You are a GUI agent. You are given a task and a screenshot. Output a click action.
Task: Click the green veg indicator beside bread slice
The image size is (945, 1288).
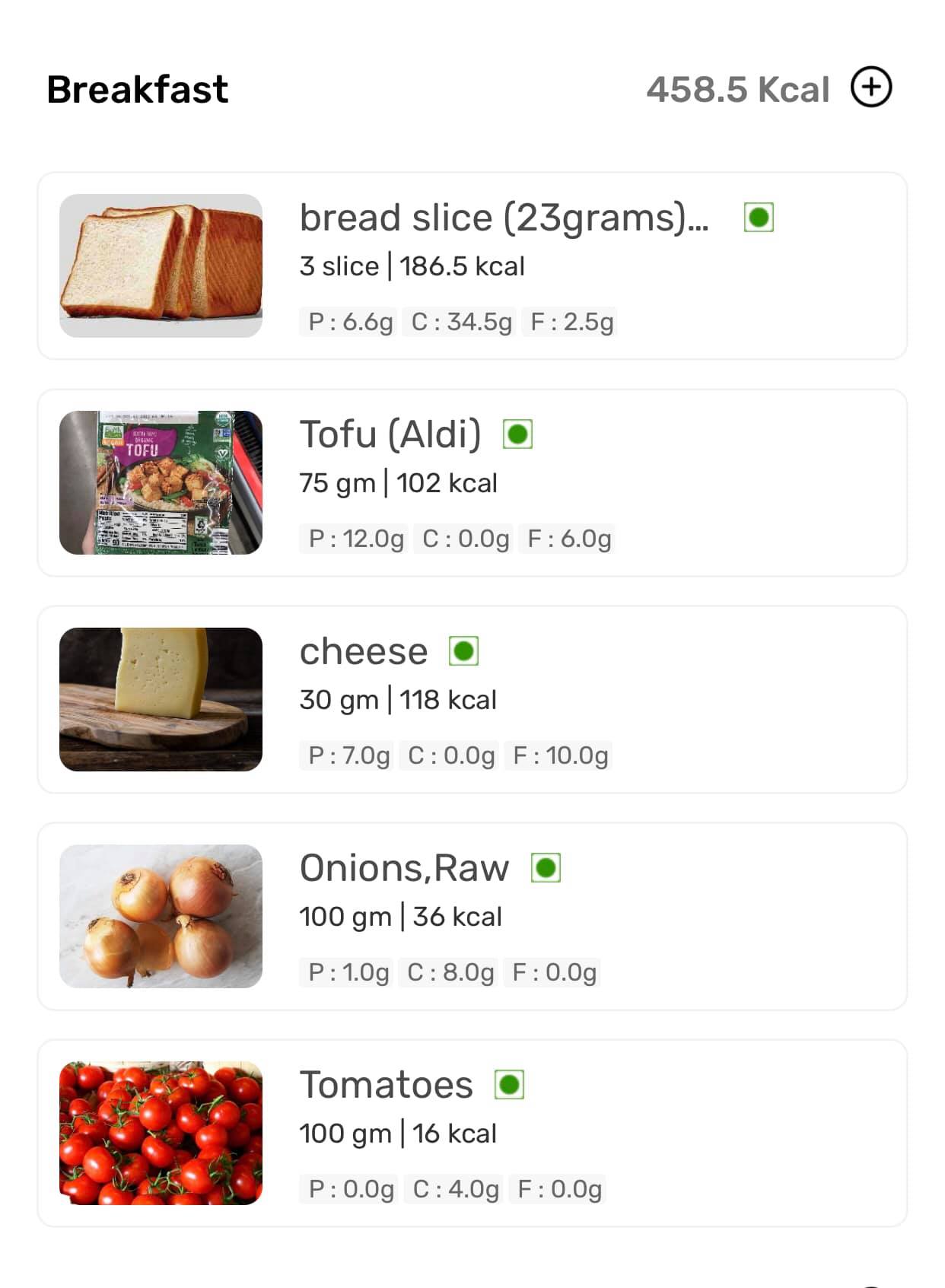coord(759,218)
